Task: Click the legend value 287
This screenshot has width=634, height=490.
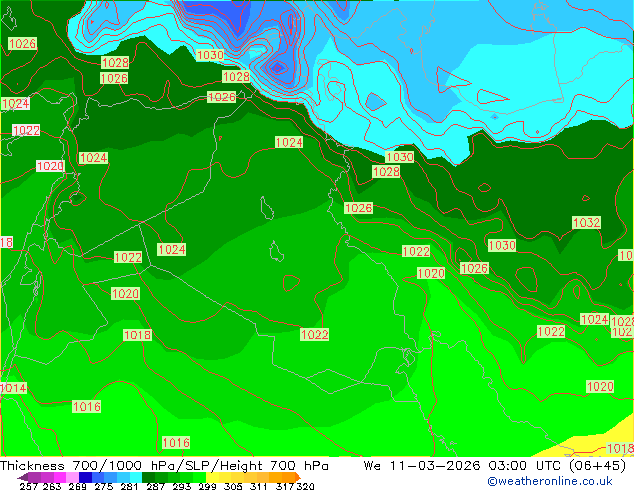Action: [156, 486]
